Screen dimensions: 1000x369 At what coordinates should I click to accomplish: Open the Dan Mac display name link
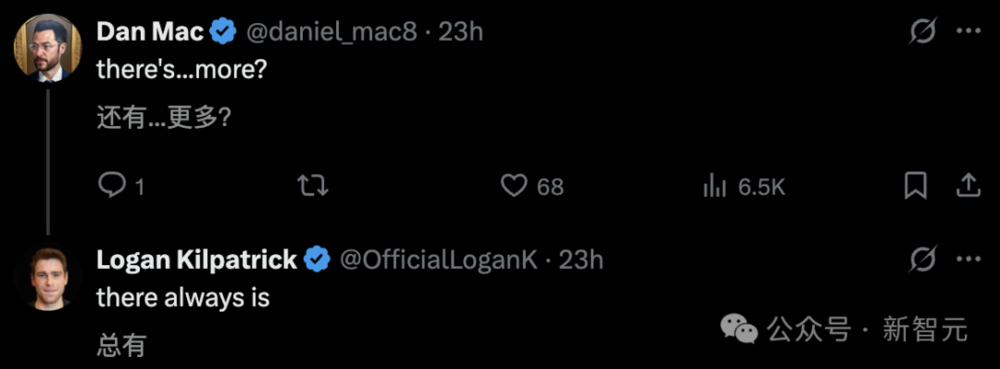(151, 32)
